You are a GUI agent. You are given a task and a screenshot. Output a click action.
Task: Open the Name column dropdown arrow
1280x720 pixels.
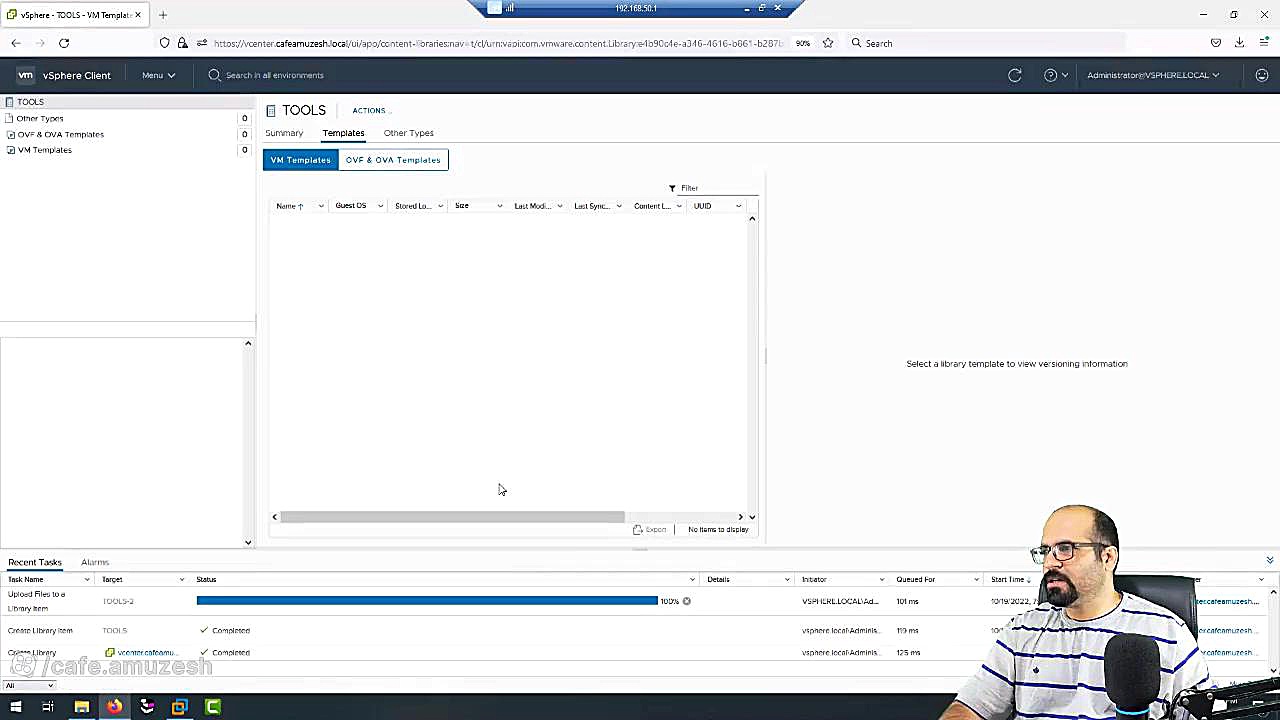[320, 206]
